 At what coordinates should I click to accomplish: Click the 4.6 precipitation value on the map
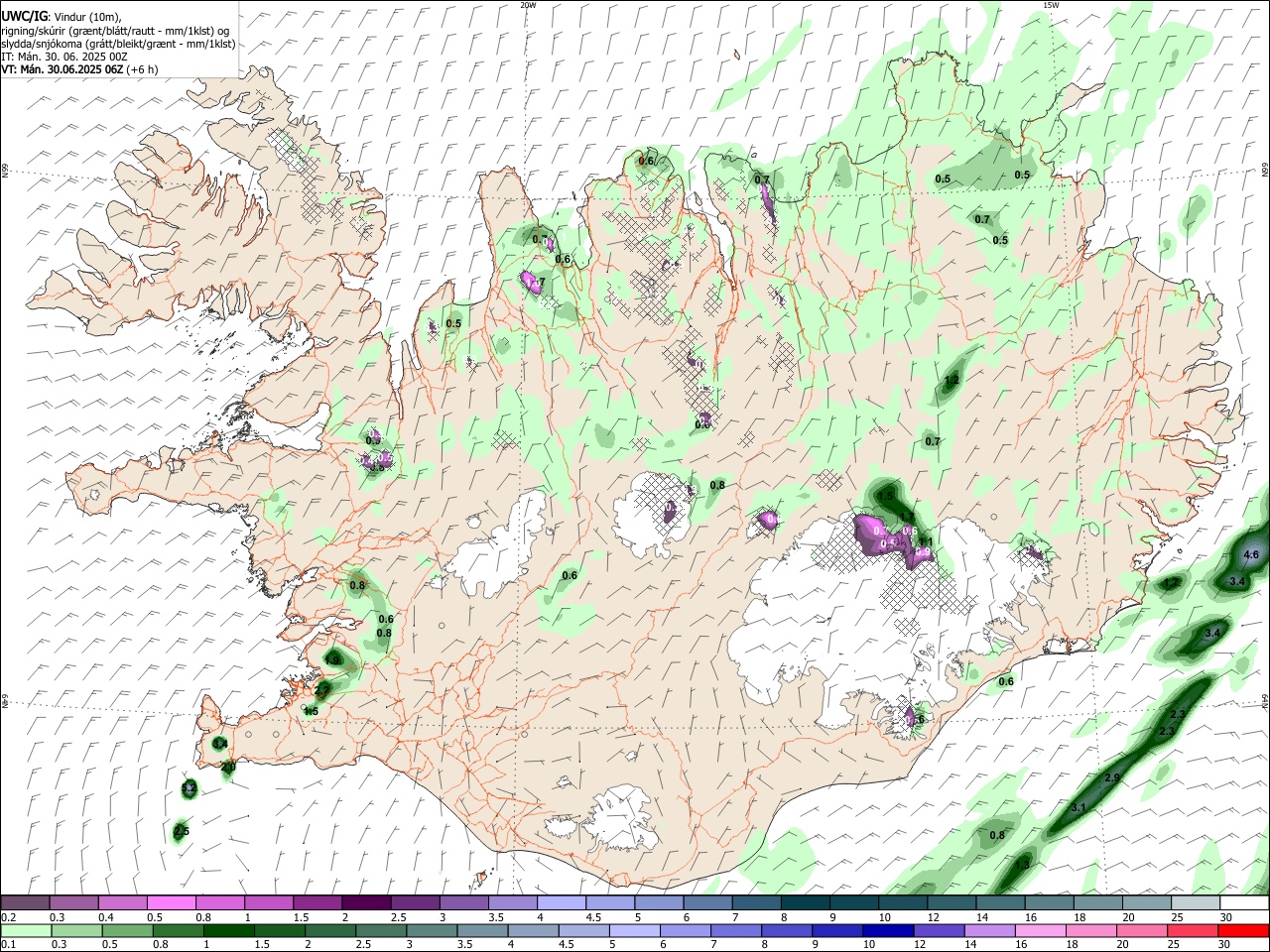(1251, 555)
